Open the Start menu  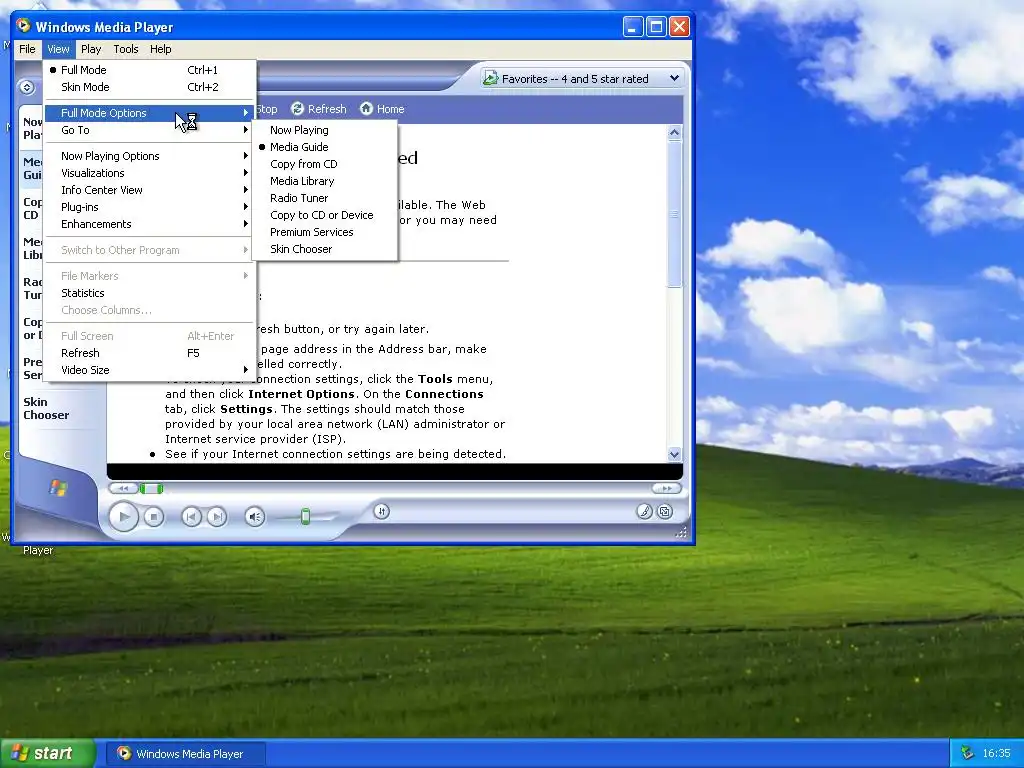click(46, 753)
